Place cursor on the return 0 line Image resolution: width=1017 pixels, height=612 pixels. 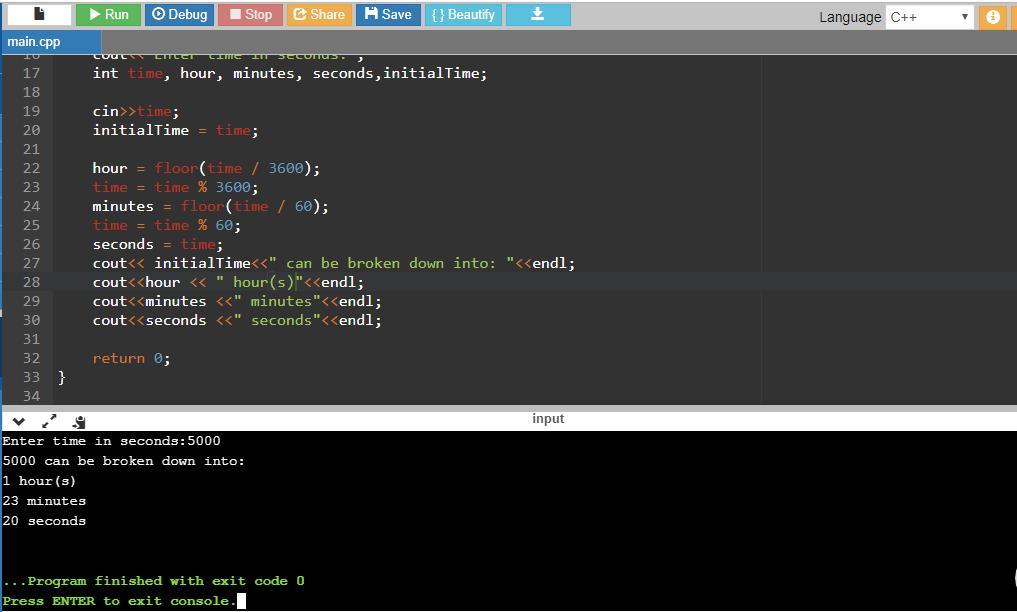click(131, 358)
